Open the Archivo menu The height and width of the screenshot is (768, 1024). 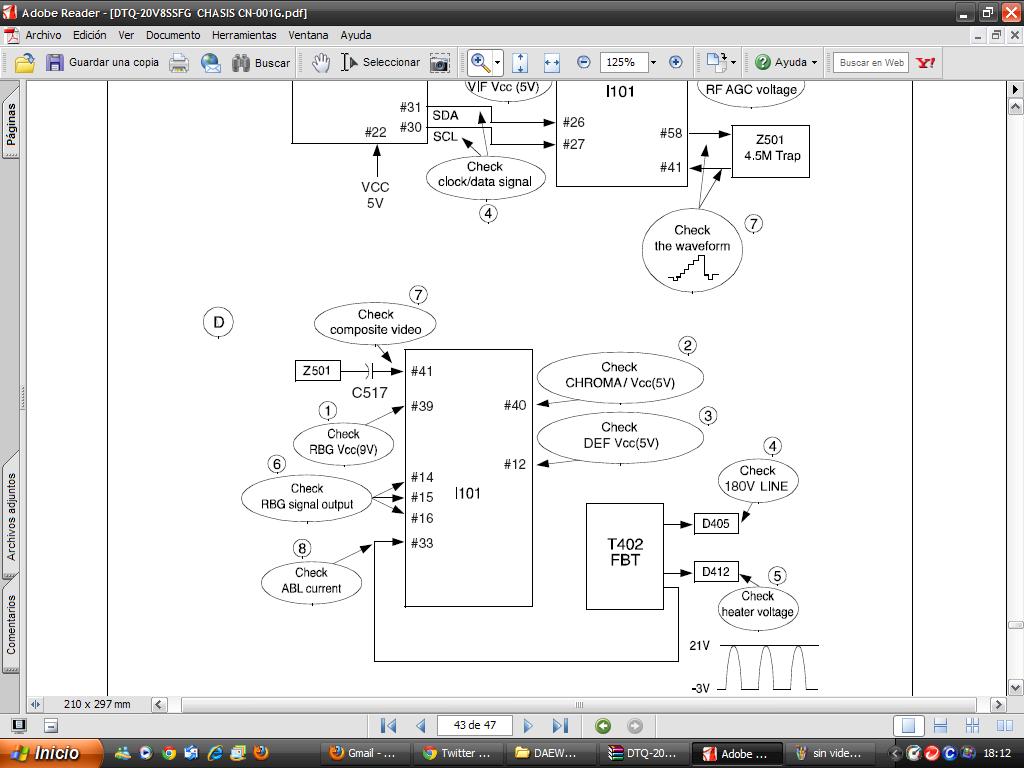pos(43,35)
